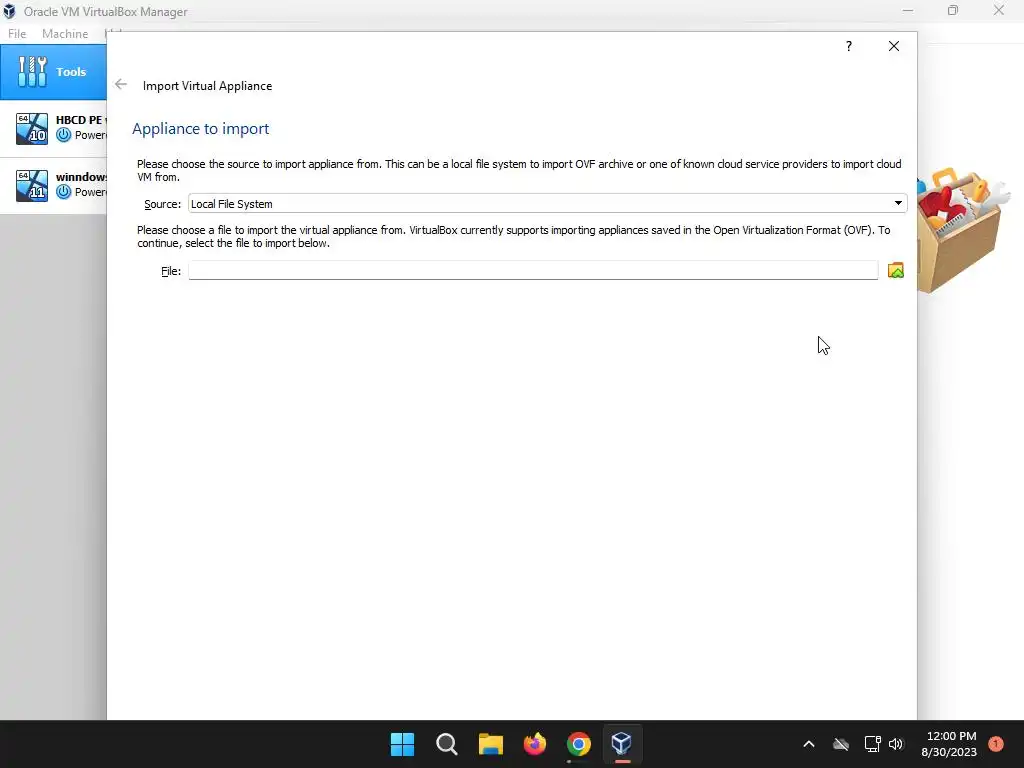The height and width of the screenshot is (768, 1024).
Task: Close the Import Virtual Appliance dialog
Action: (893, 46)
